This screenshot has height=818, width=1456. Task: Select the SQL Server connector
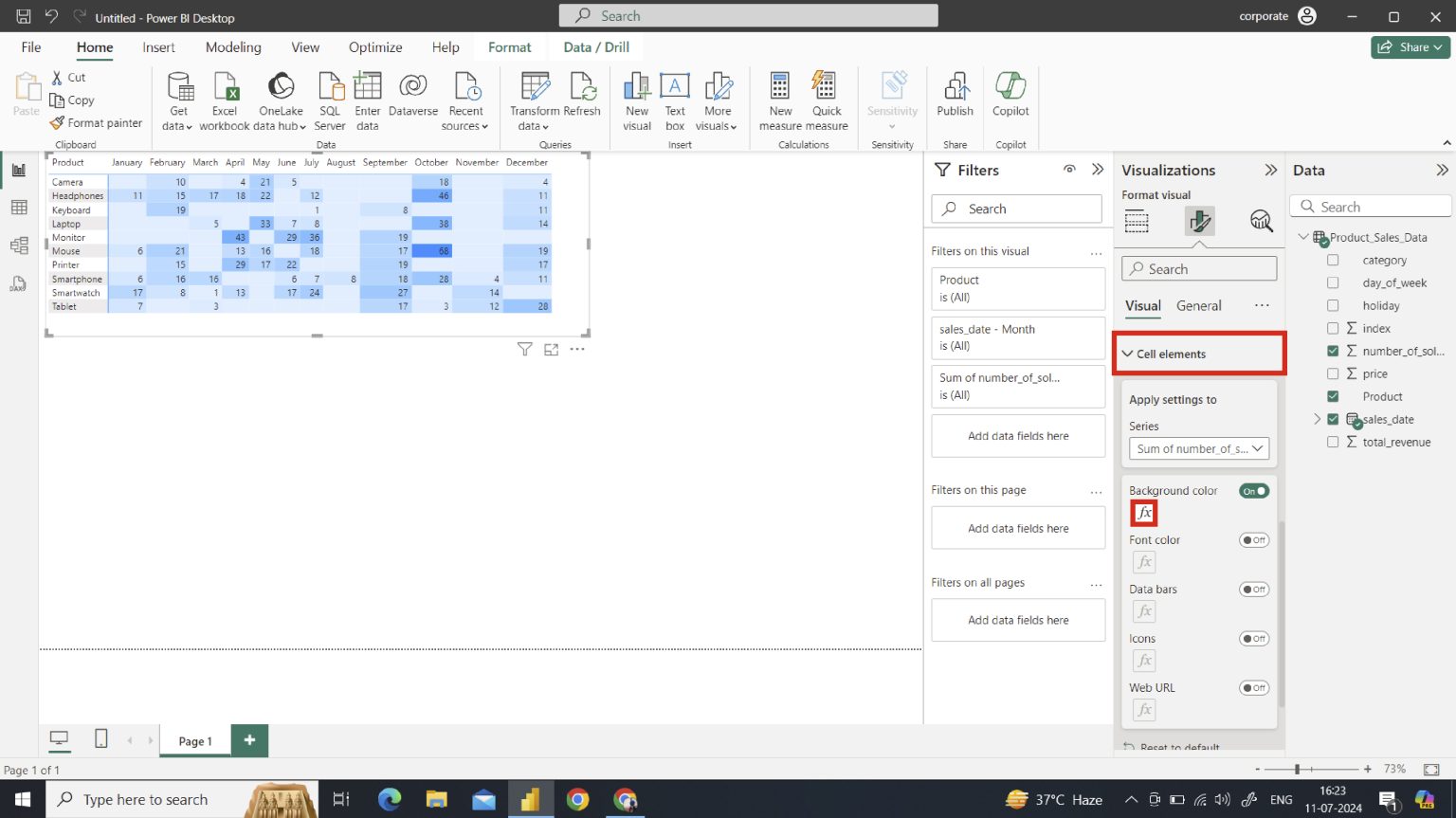[329, 100]
